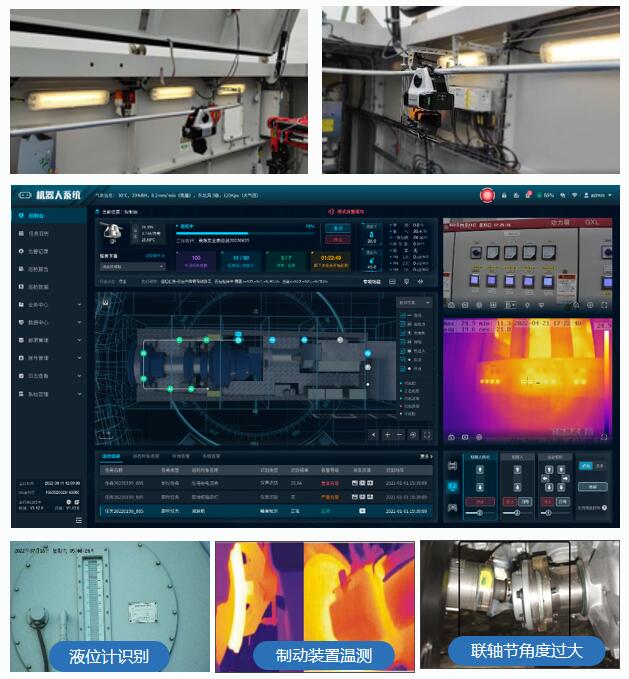Toggle fullscreen for the map view
629x679 pixels.
427,435
